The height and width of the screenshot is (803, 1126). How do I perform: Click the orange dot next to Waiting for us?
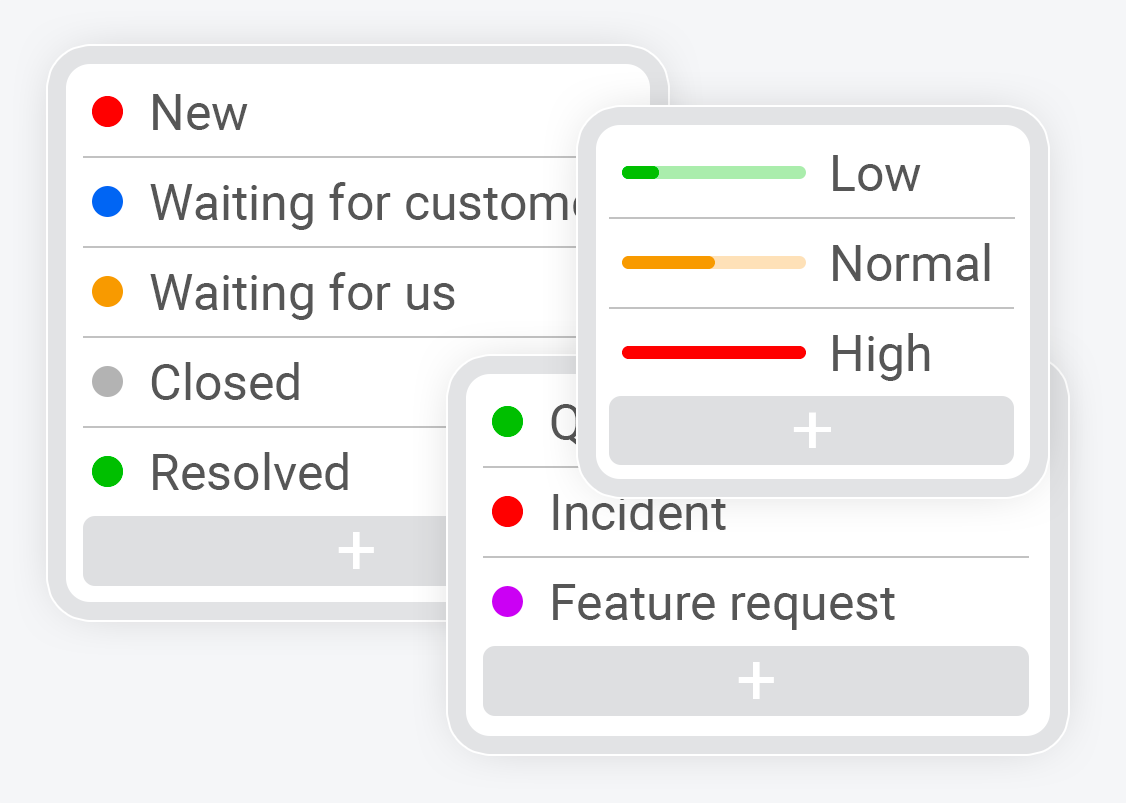pyautogui.click(x=107, y=292)
